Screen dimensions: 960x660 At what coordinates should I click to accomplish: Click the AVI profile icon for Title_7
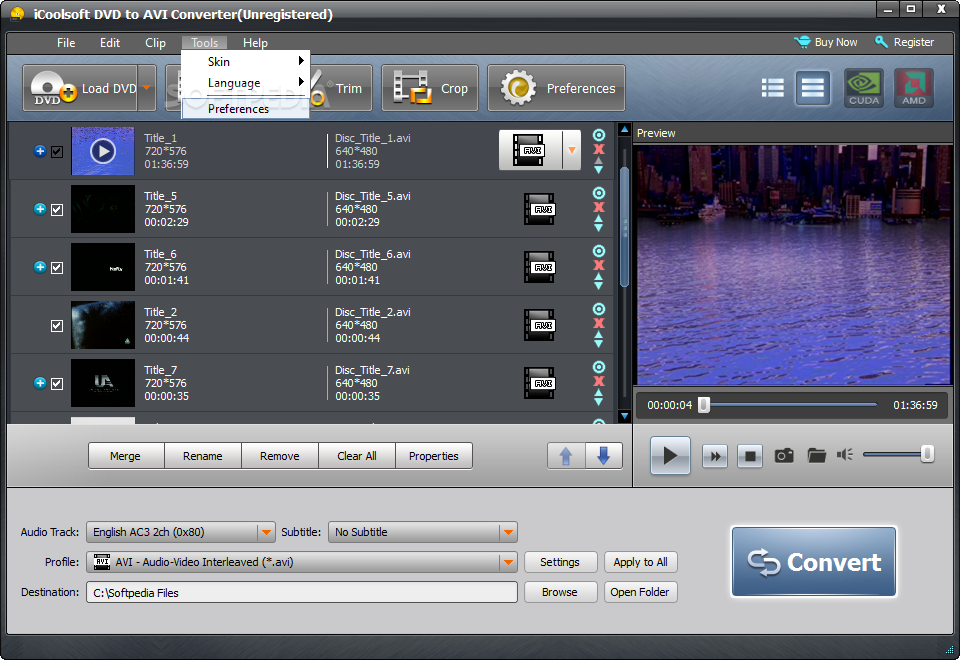pos(539,383)
